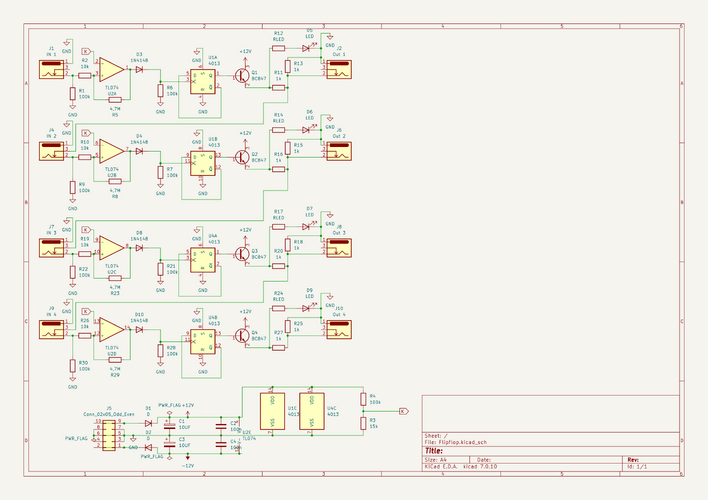Select the Q4 BC847 transistor
This screenshot has width=708, height=500.
(x=242, y=336)
